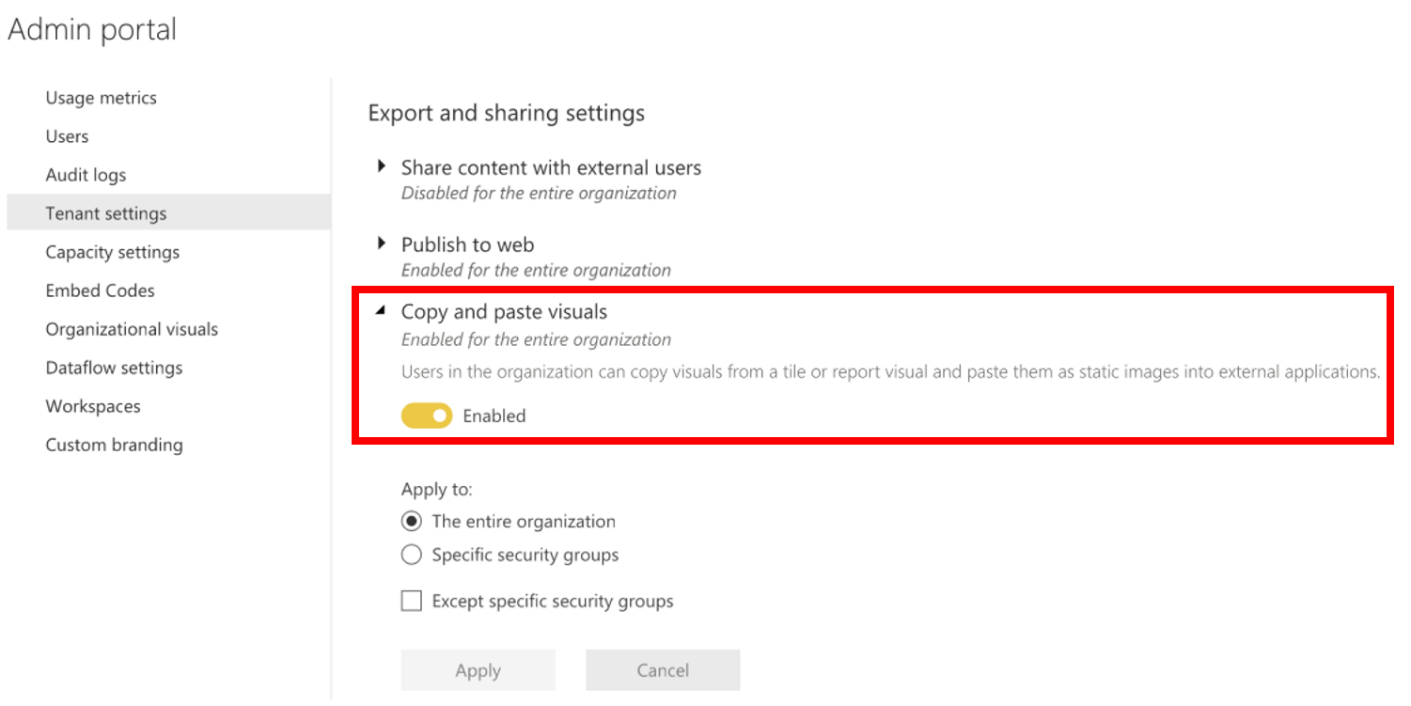Open Custom branding options
Image resolution: width=1411 pixels, height=706 pixels.
[113, 444]
